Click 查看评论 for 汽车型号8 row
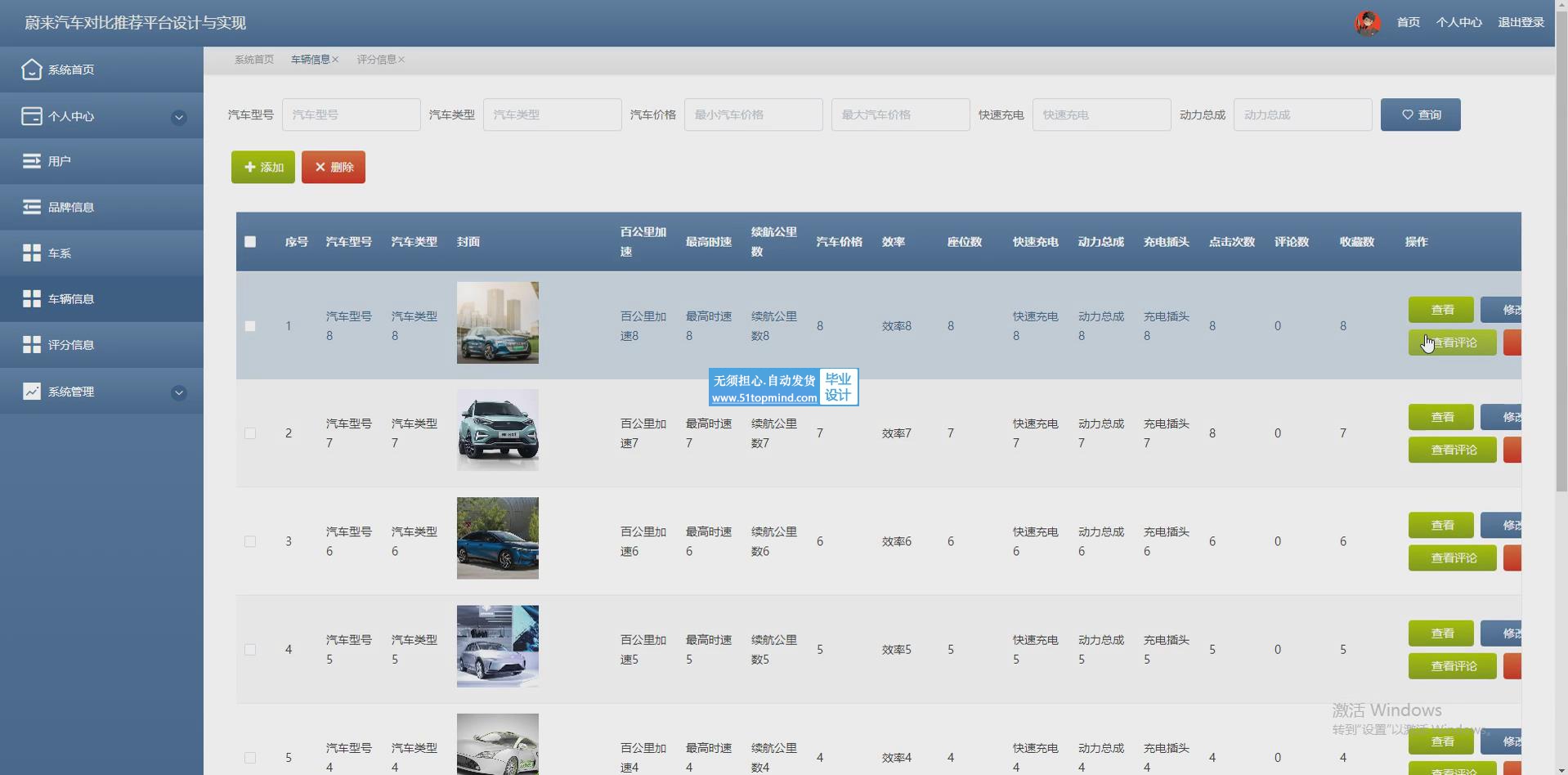Viewport: 1568px width, 775px height. pyautogui.click(x=1453, y=343)
